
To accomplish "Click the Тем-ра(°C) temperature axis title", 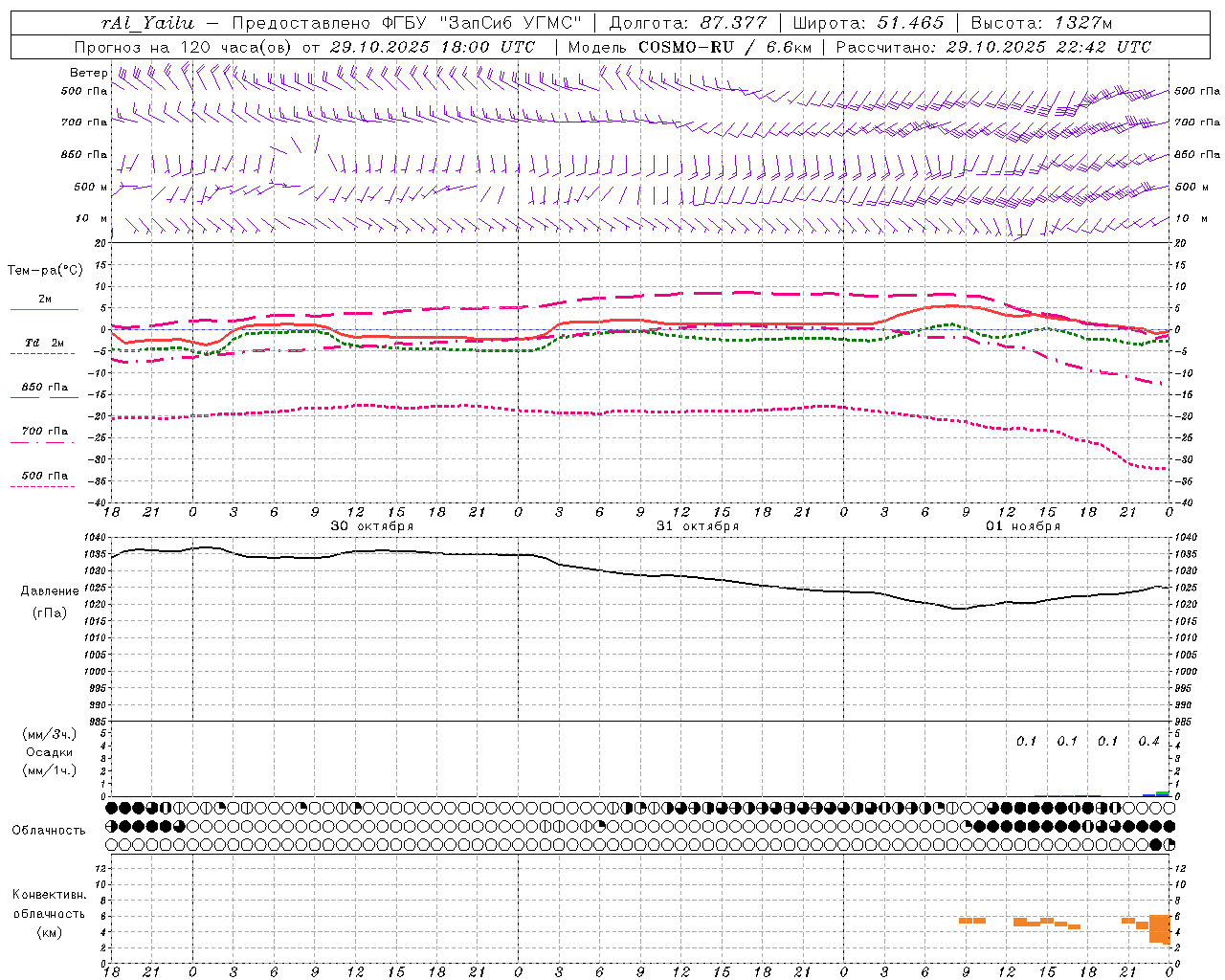I will (45, 271).
